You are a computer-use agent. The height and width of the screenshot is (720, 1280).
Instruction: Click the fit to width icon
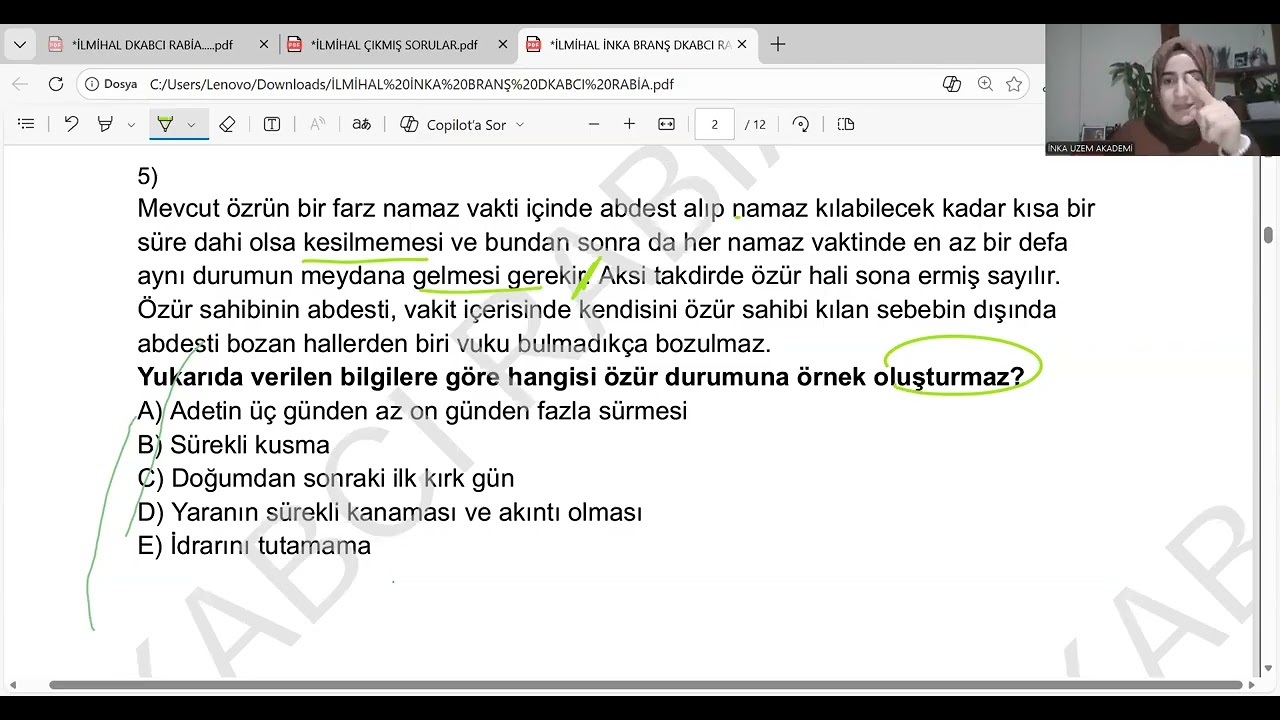(x=667, y=124)
